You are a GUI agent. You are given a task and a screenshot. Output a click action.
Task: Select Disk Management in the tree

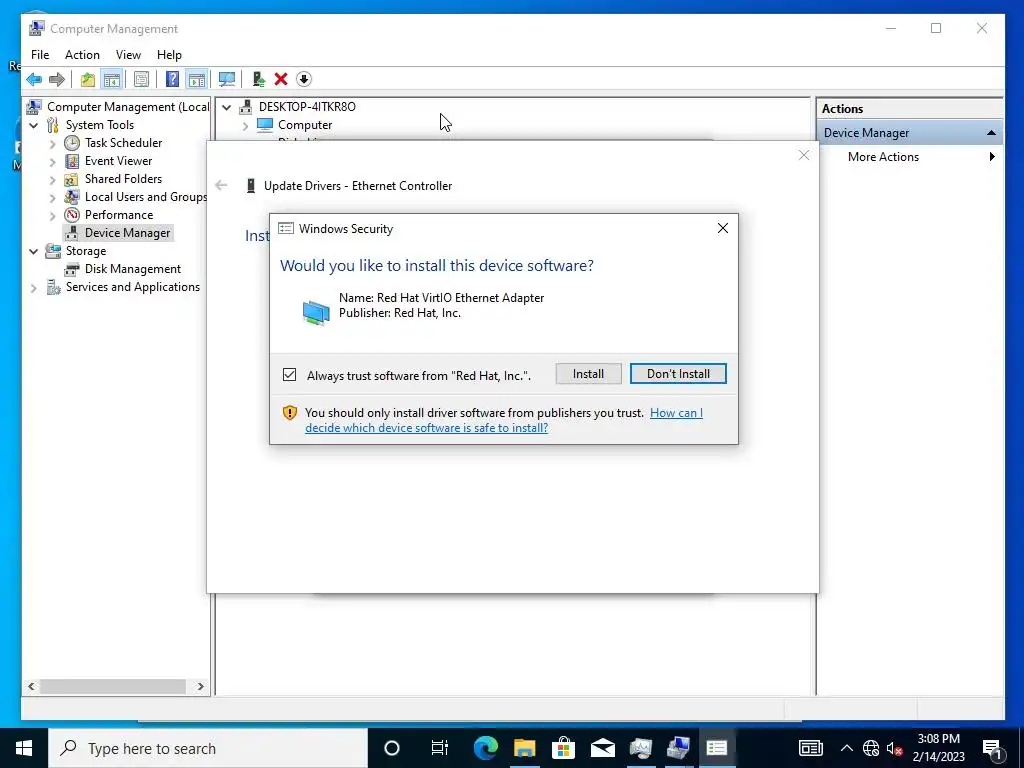coord(133,269)
